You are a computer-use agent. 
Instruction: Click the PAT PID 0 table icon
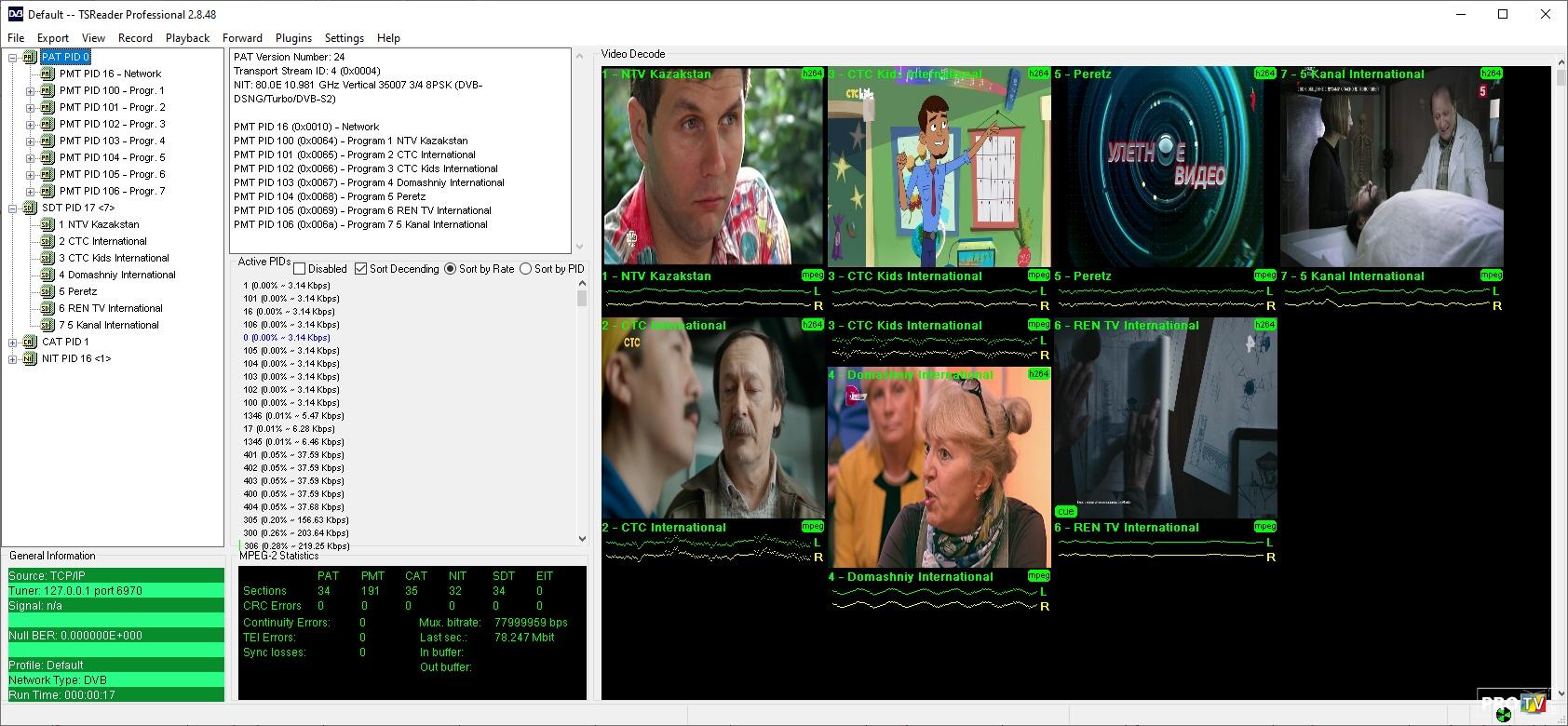click(x=30, y=58)
